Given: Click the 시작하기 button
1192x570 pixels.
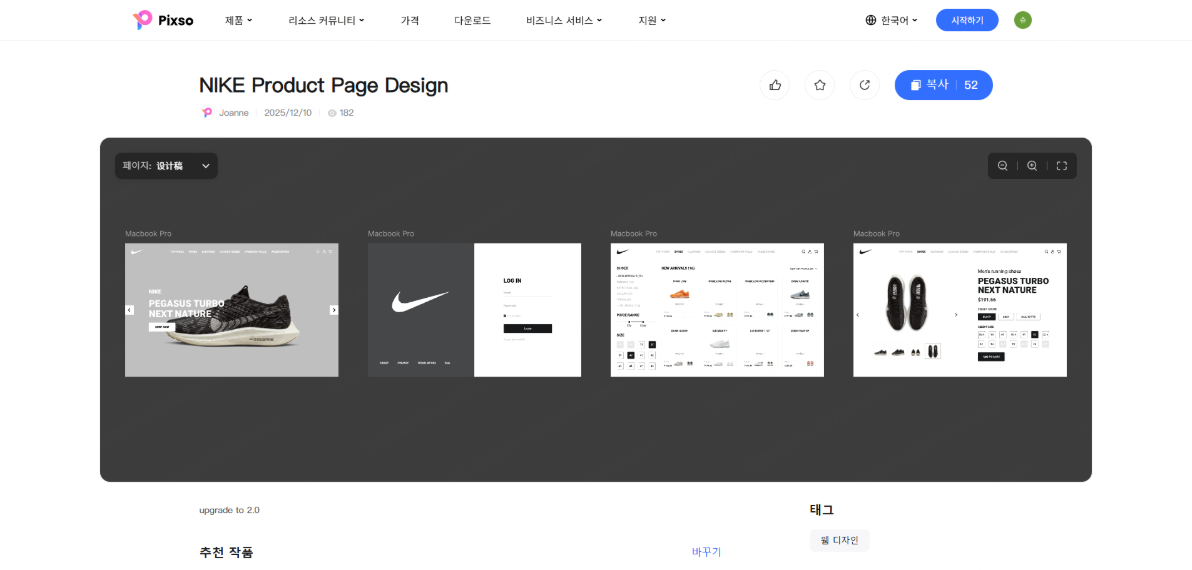Looking at the screenshot, I should tap(967, 21).
